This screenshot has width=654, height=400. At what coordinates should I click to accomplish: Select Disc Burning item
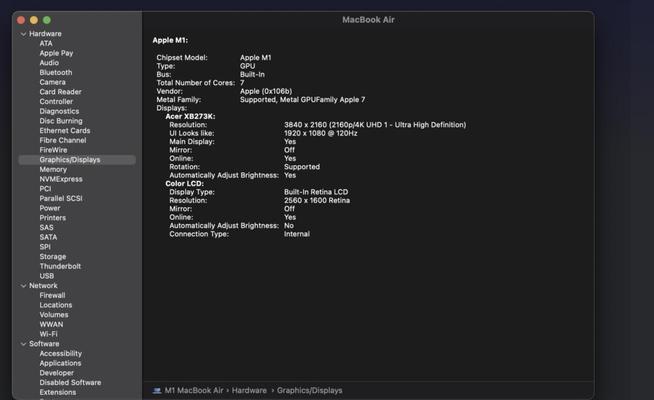click(x=61, y=121)
